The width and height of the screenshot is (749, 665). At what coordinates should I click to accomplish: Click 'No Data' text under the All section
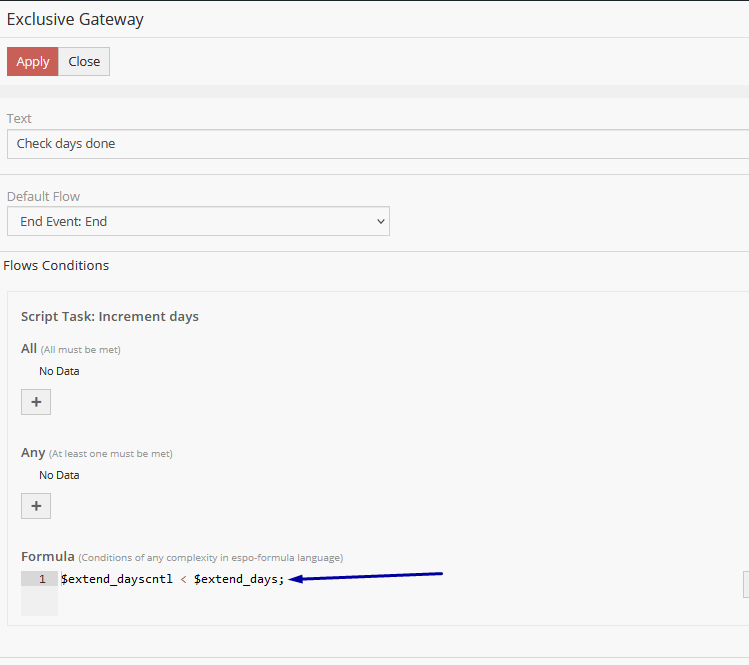pyautogui.click(x=59, y=372)
